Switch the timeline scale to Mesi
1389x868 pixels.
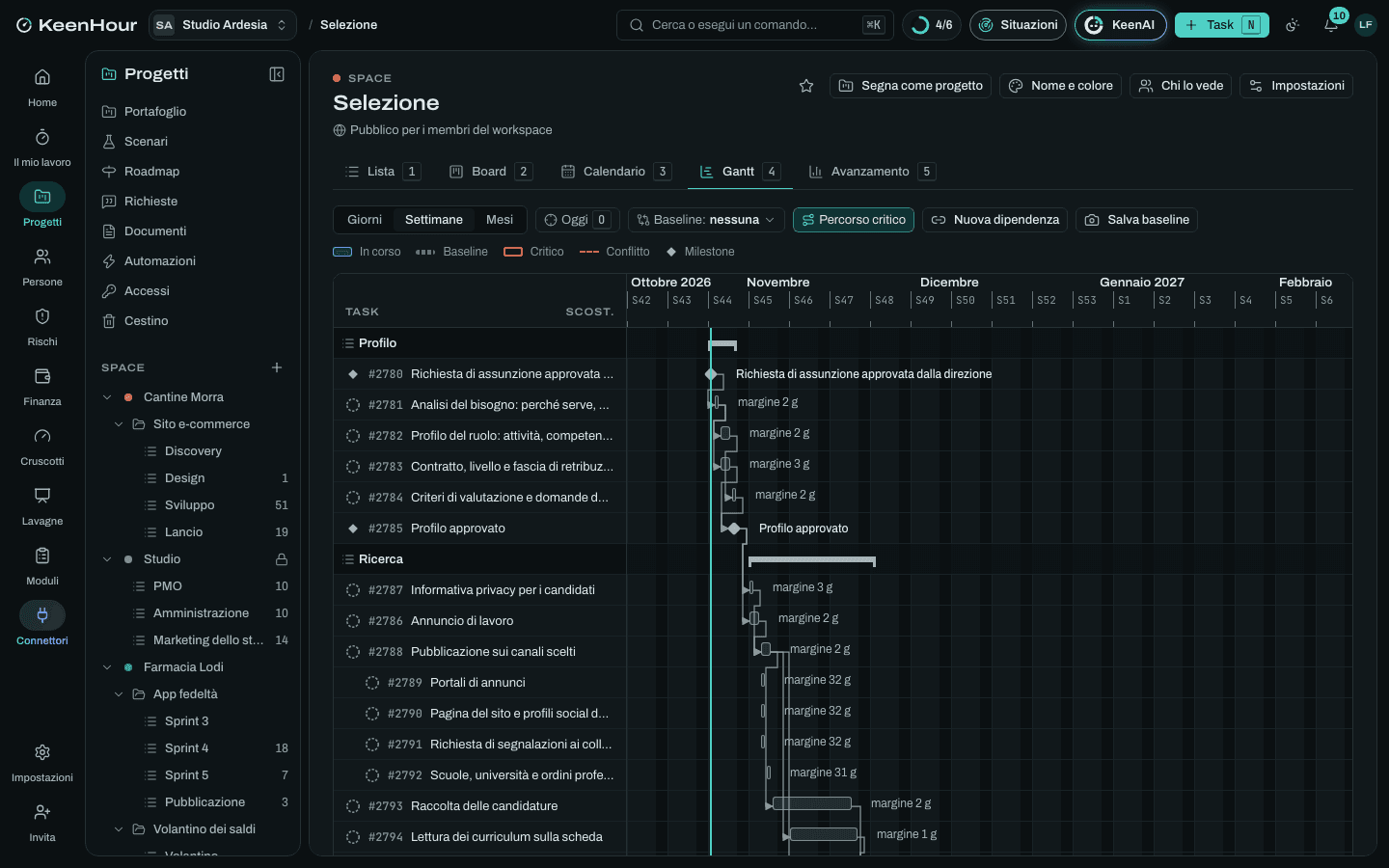coord(500,220)
